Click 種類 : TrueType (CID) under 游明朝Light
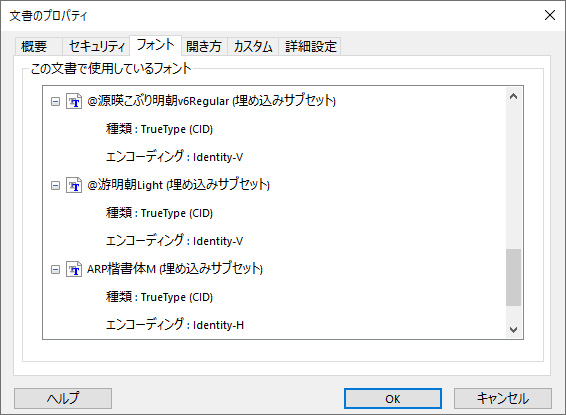 point(159,213)
